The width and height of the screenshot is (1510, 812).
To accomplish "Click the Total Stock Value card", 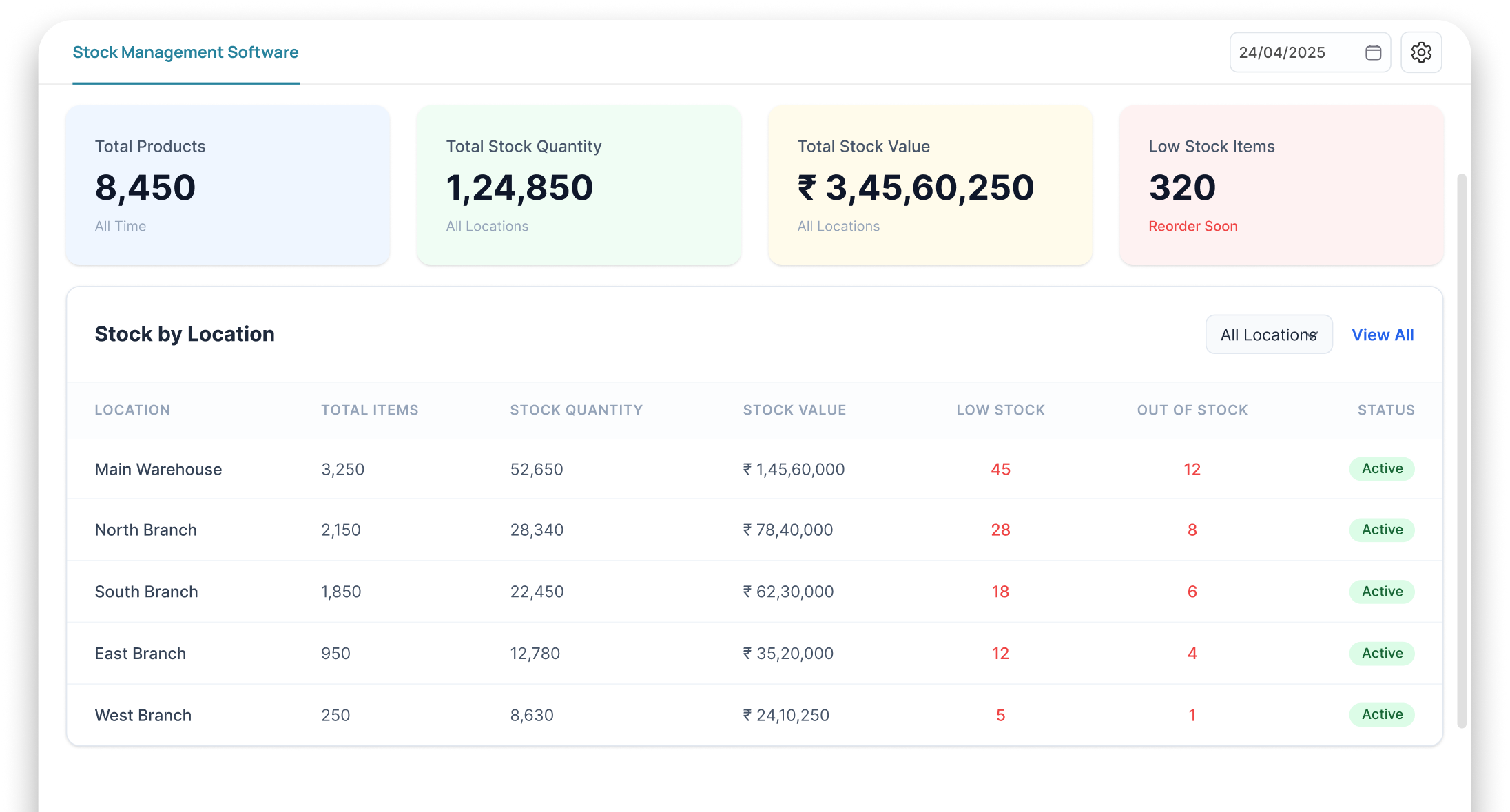I will click(x=930, y=185).
